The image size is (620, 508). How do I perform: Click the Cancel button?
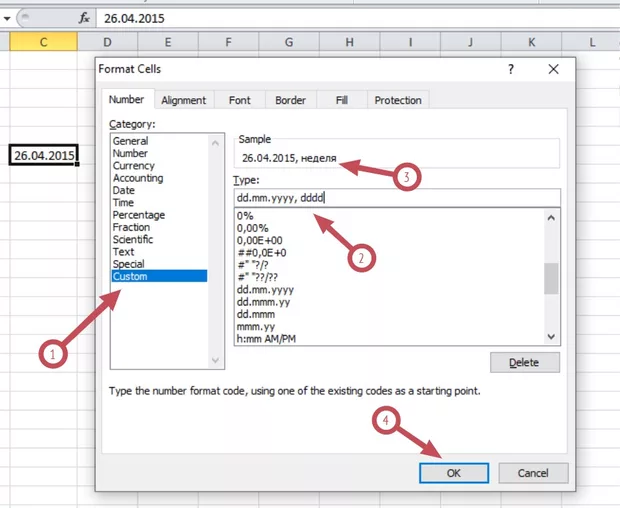533,473
